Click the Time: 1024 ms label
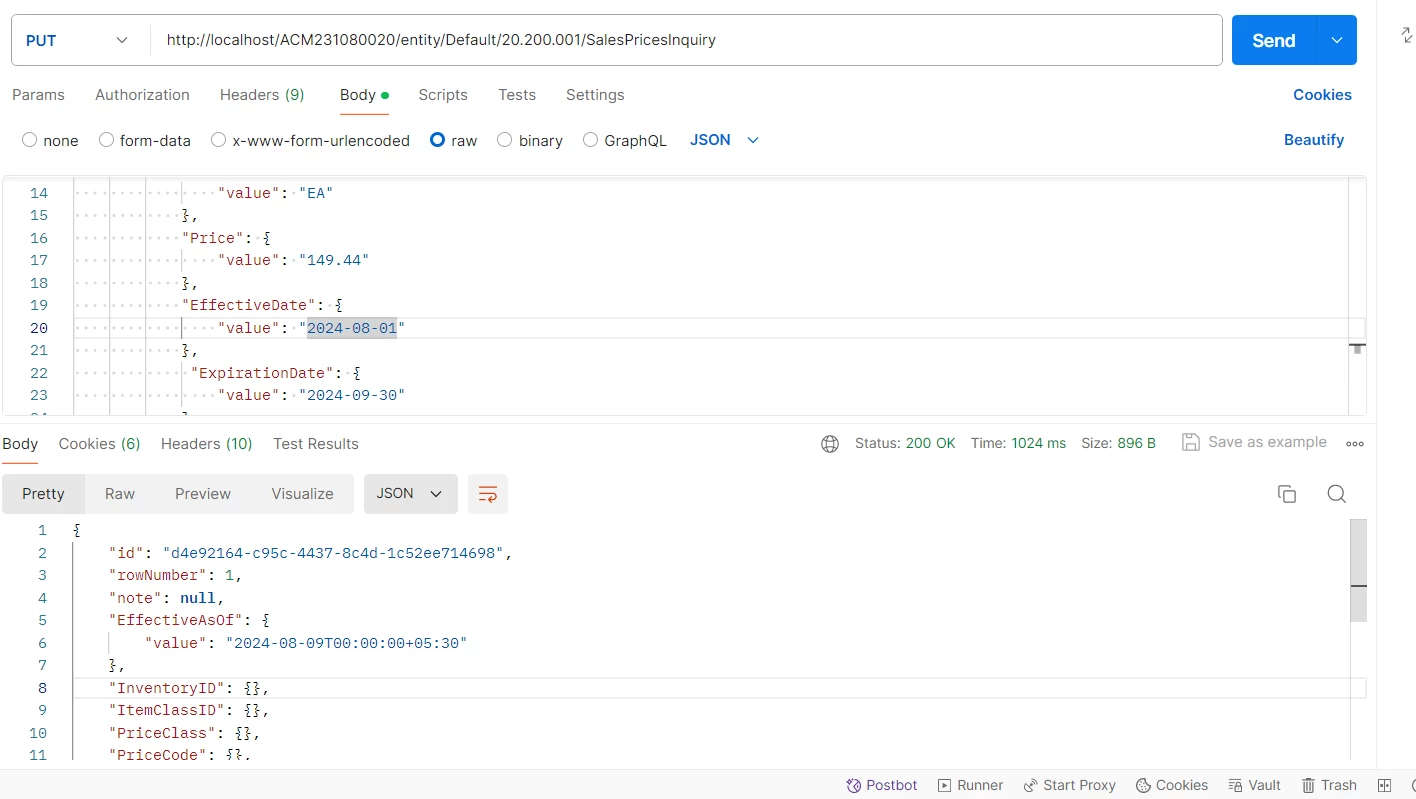The image size is (1416, 799). [x=1018, y=443]
